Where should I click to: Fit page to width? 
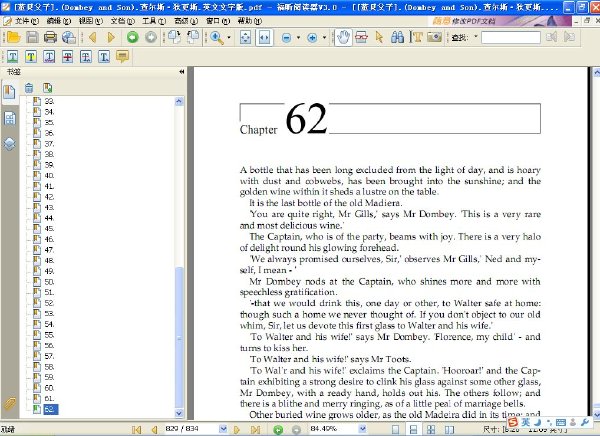pos(264,37)
